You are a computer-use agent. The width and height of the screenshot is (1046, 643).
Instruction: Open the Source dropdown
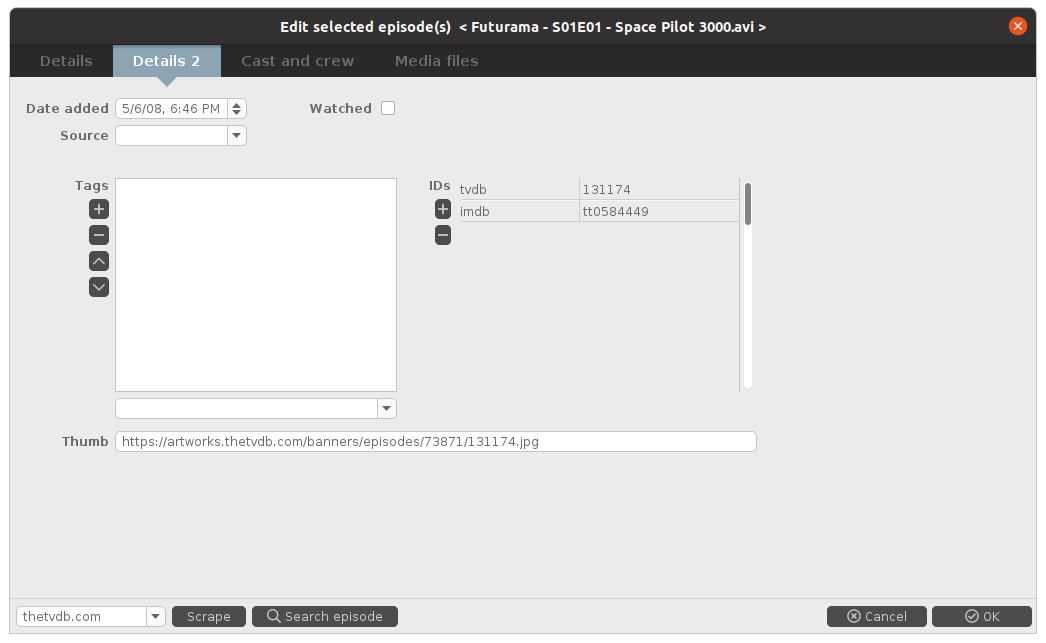coord(237,135)
